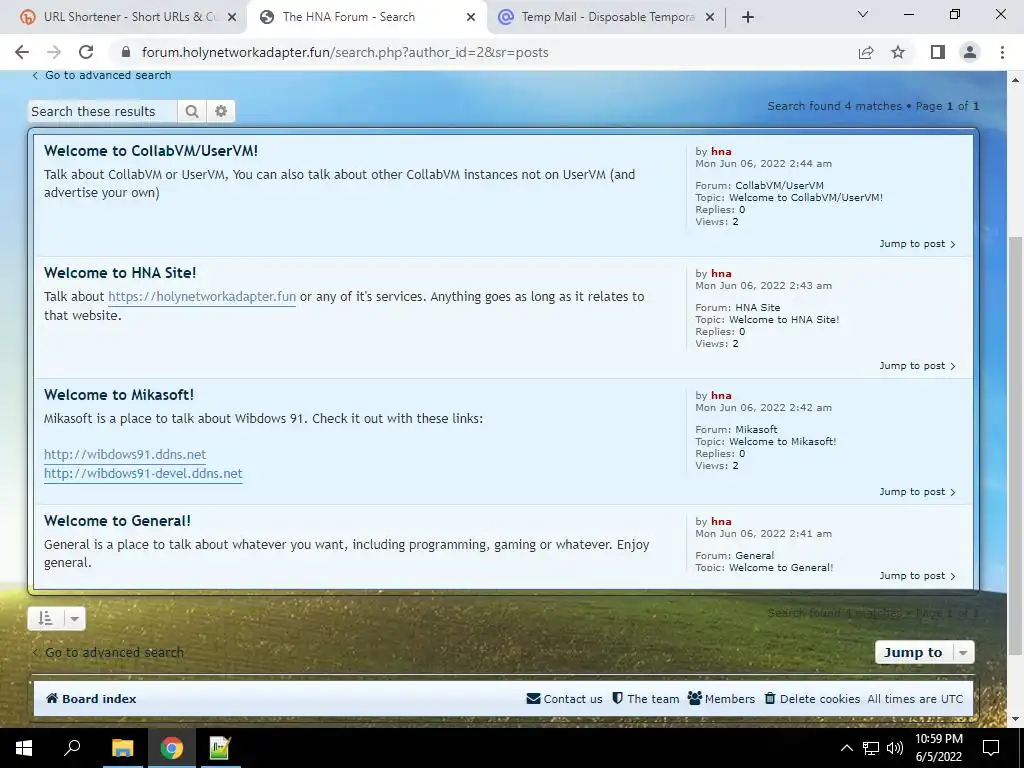1024x768 pixels.
Task: Close the Temp Mail tab
Action: [x=710, y=18]
